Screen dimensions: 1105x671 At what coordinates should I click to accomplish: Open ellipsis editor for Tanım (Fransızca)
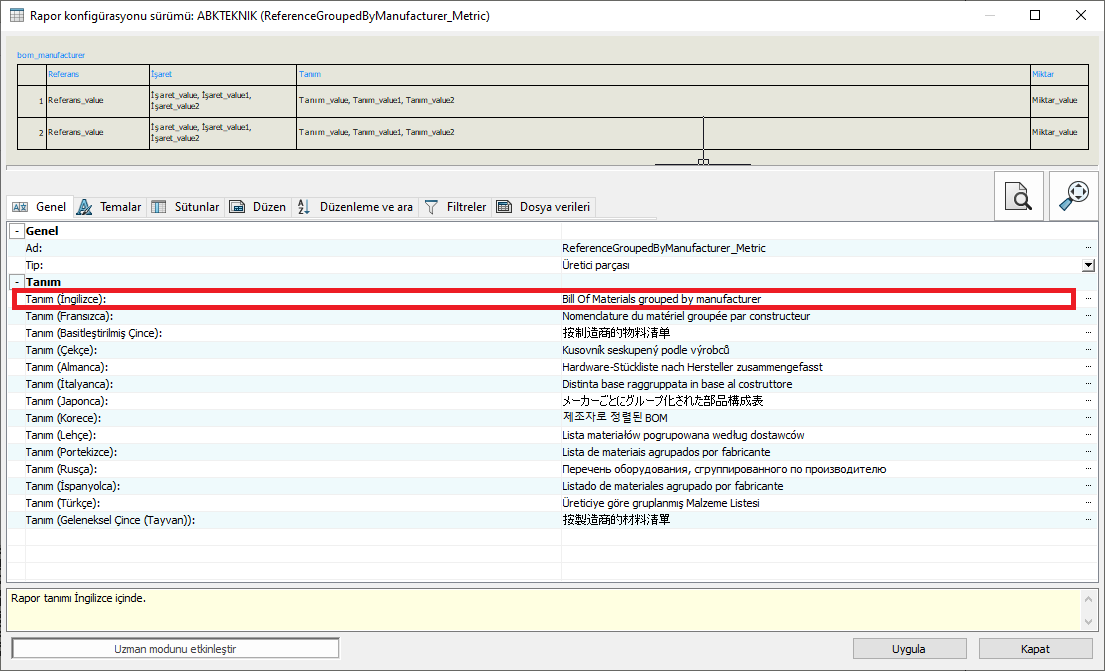click(x=1088, y=316)
